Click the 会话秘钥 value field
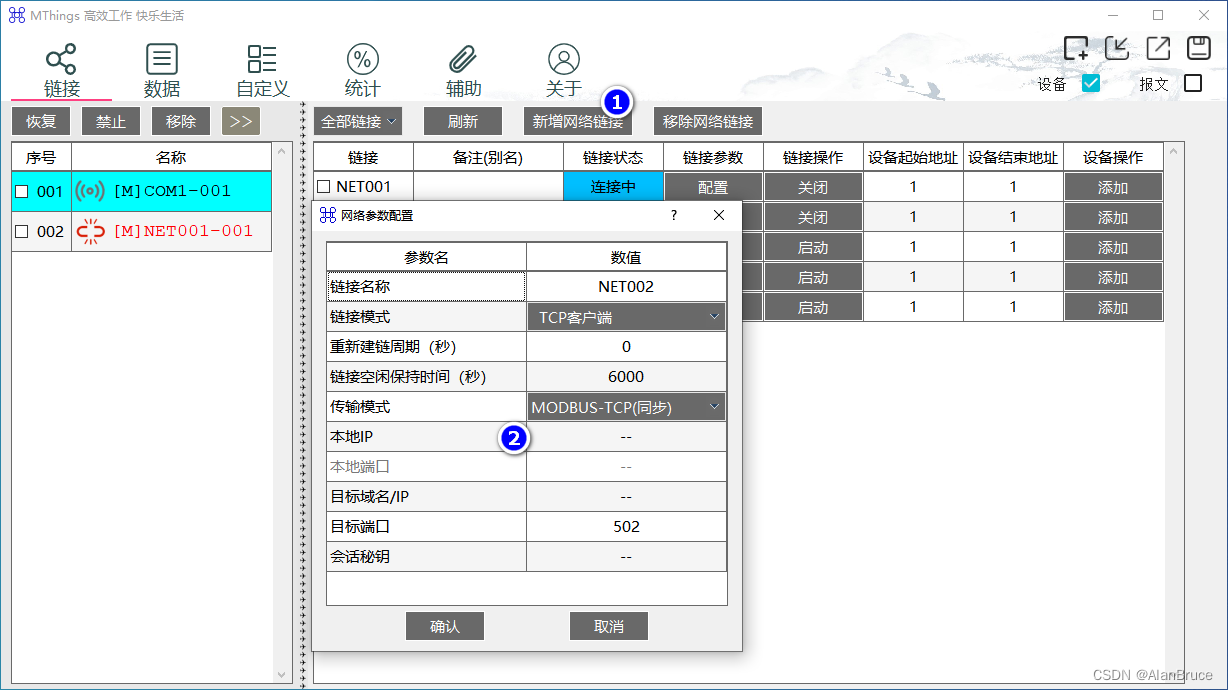The width and height of the screenshot is (1228, 690). tap(626, 557)
